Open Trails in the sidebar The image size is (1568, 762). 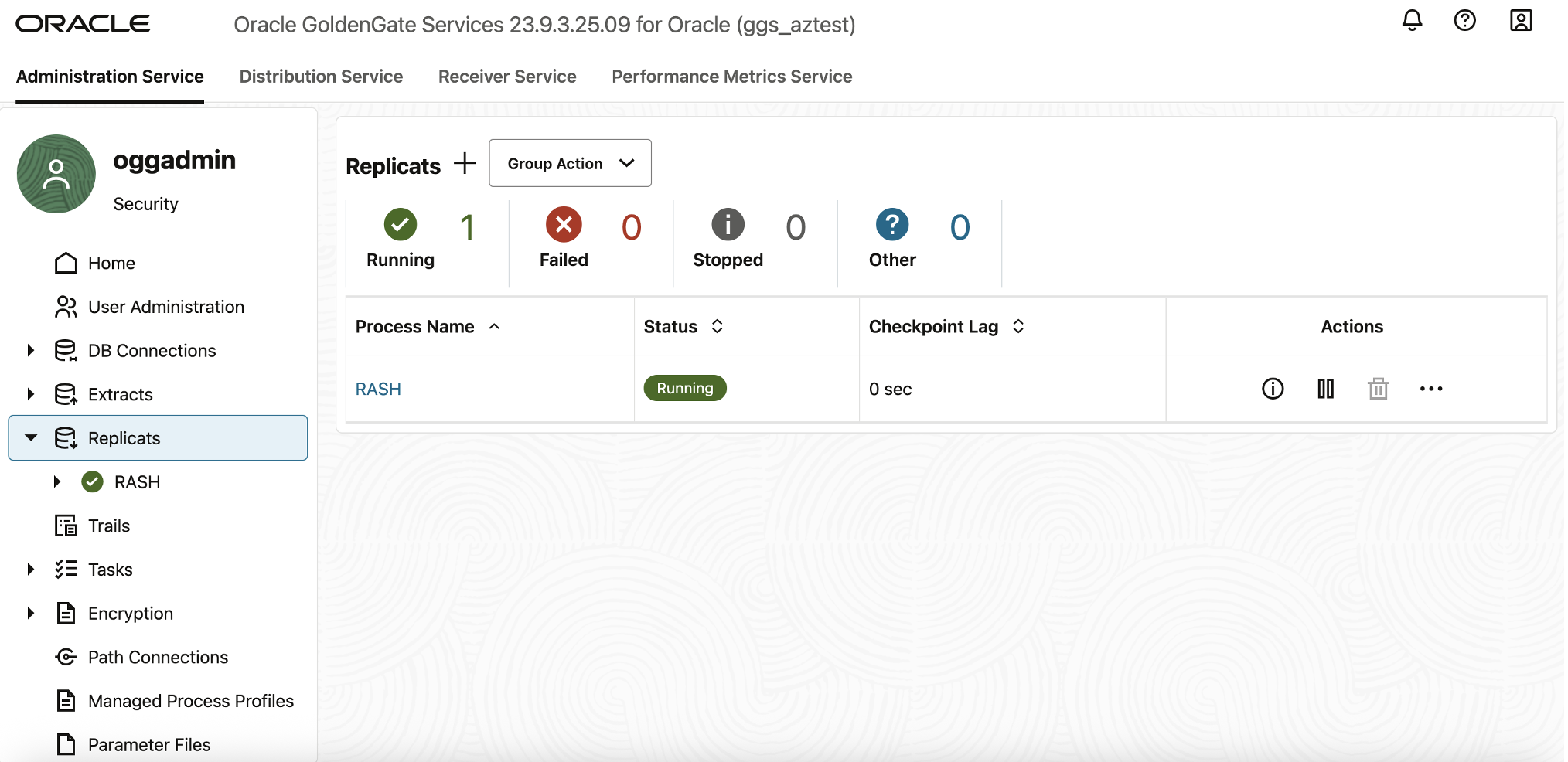(x=109, y=526)
